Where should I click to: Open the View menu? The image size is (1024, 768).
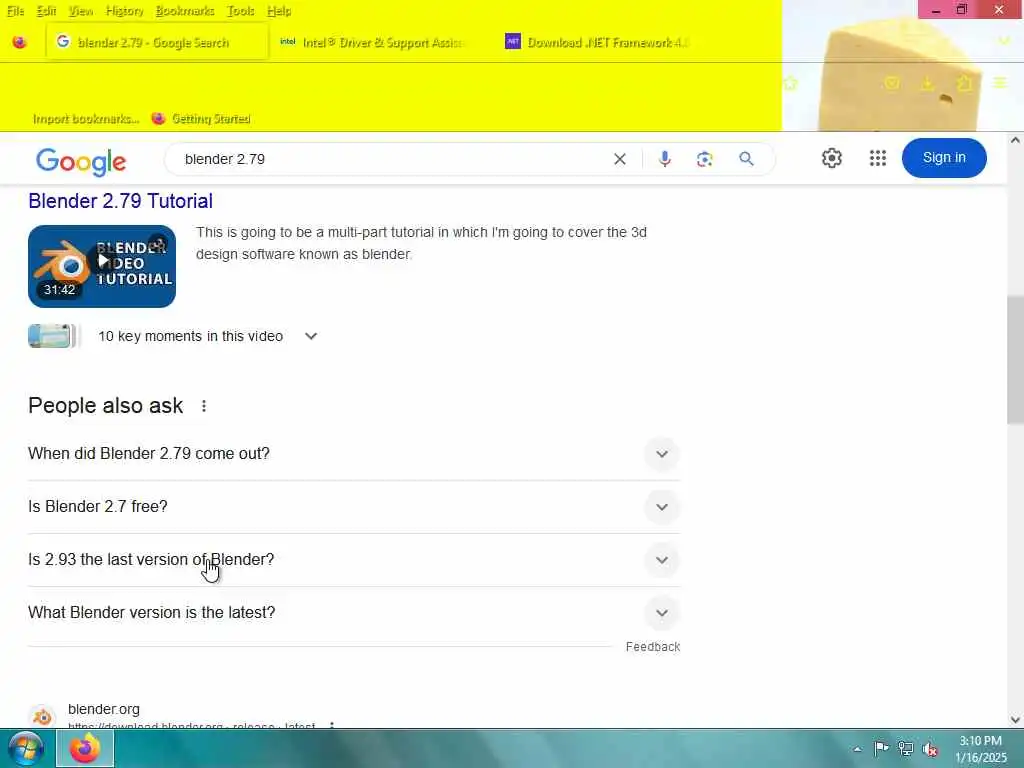tap(80, 11)
